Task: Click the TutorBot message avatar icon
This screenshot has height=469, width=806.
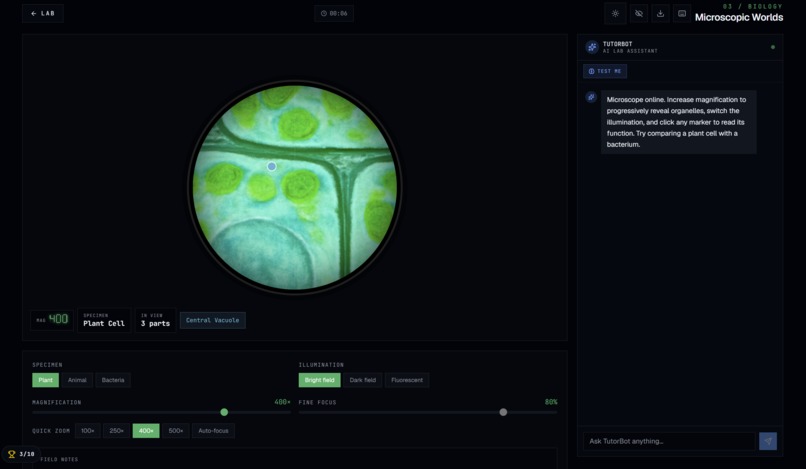Action: [x=591, y=97]
